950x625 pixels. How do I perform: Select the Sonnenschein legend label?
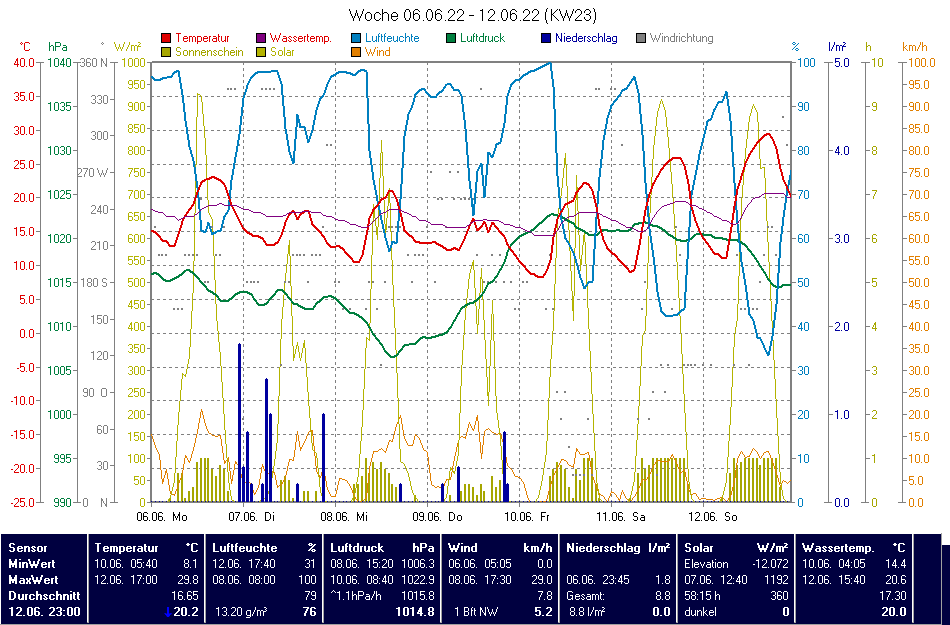(x=210, y=52)
